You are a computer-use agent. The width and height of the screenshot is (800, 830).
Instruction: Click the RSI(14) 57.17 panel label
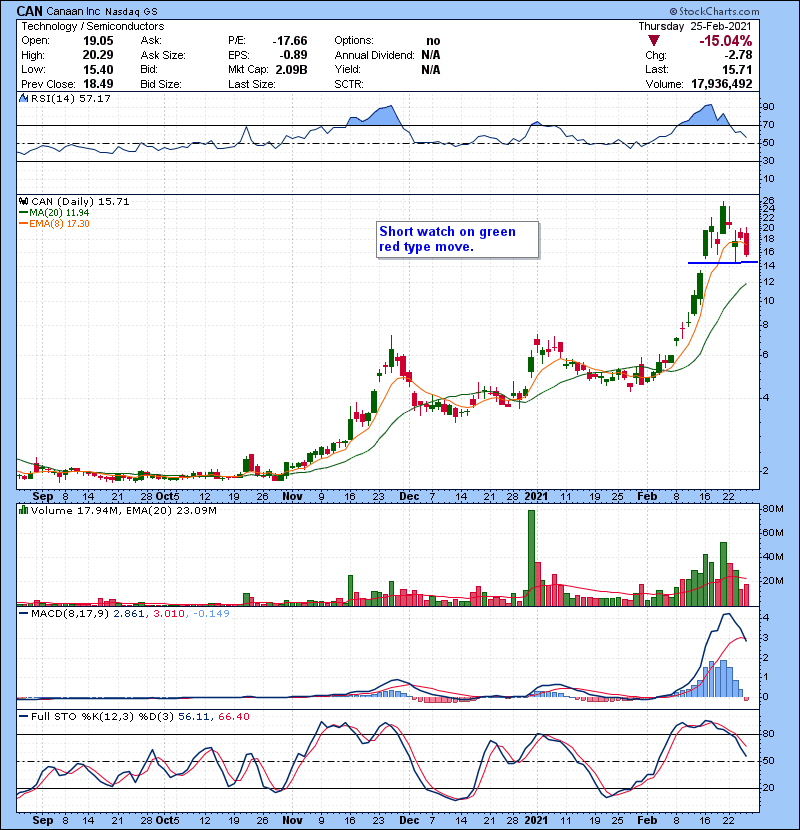coord(71,98)
